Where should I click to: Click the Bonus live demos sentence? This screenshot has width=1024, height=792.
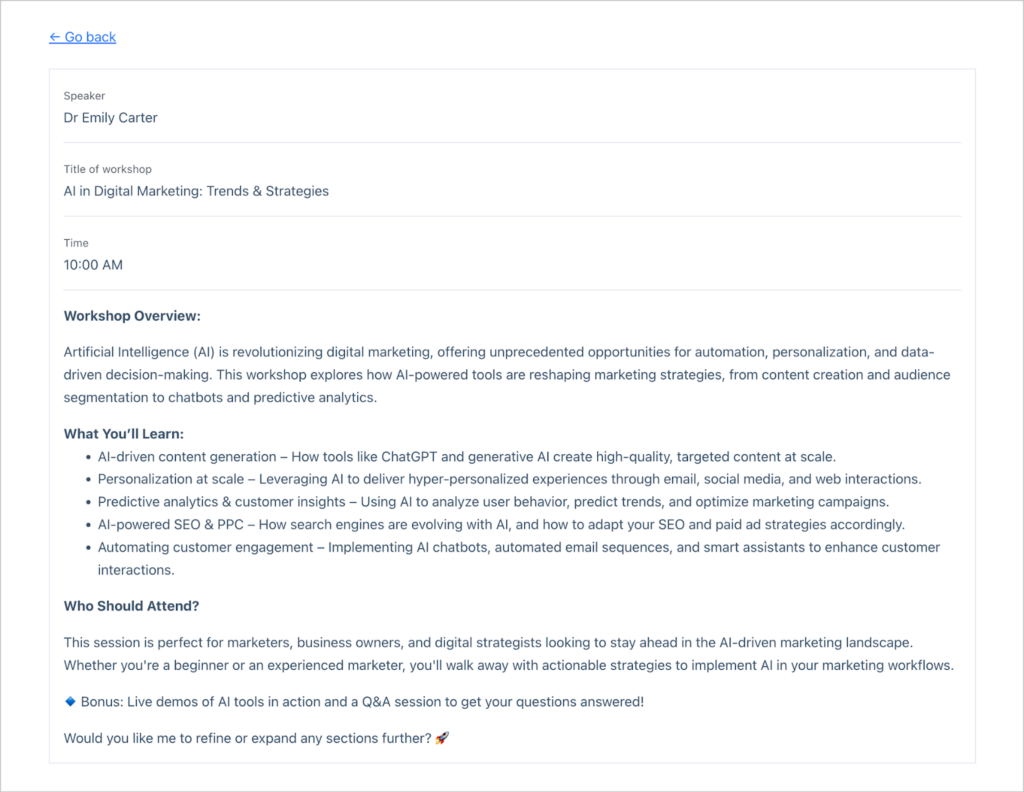click(362, 702)
